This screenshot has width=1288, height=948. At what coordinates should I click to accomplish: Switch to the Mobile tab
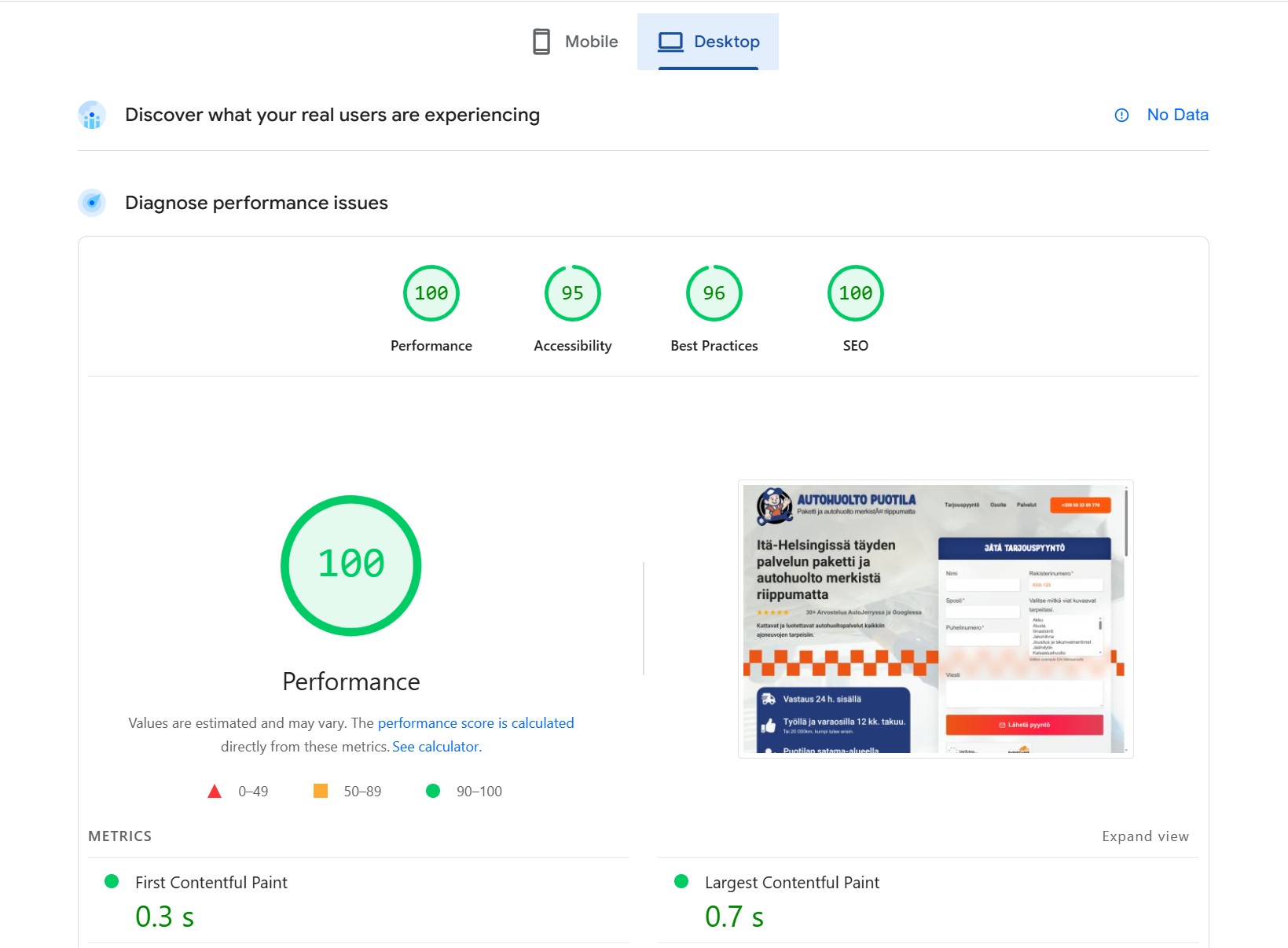(575, 42)
